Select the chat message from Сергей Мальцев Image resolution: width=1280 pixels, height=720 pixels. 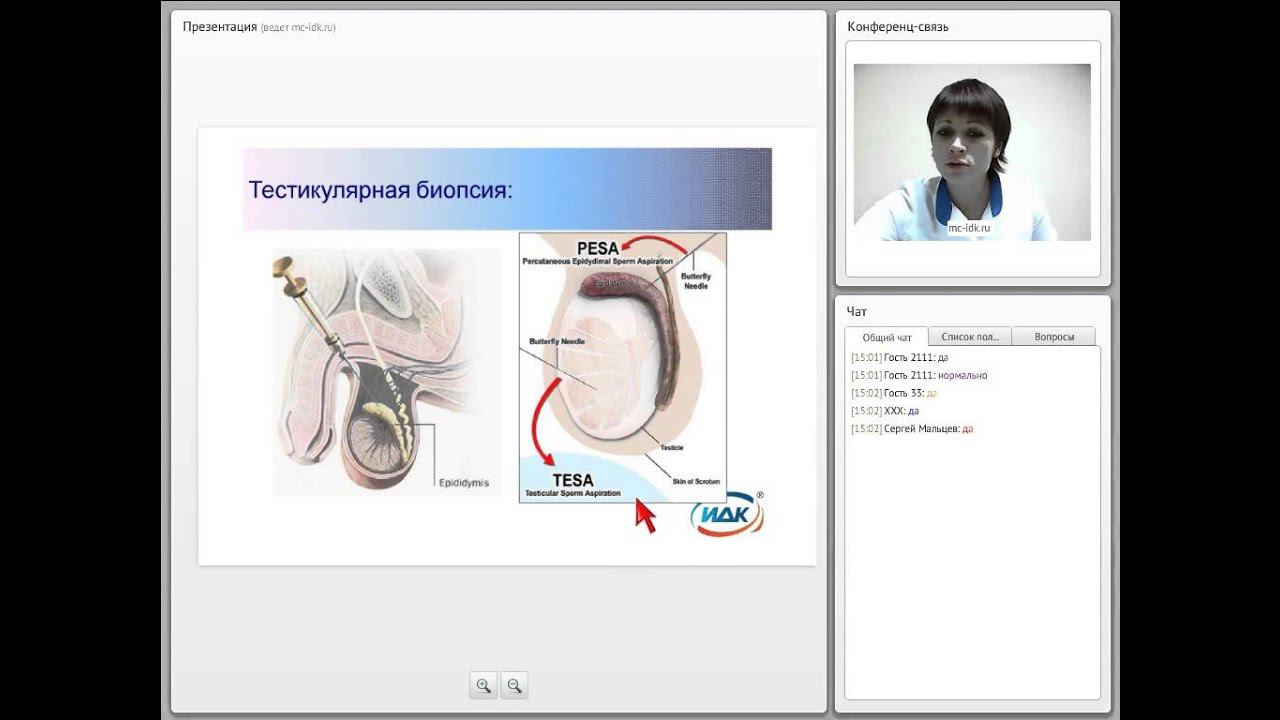point(912,429)
